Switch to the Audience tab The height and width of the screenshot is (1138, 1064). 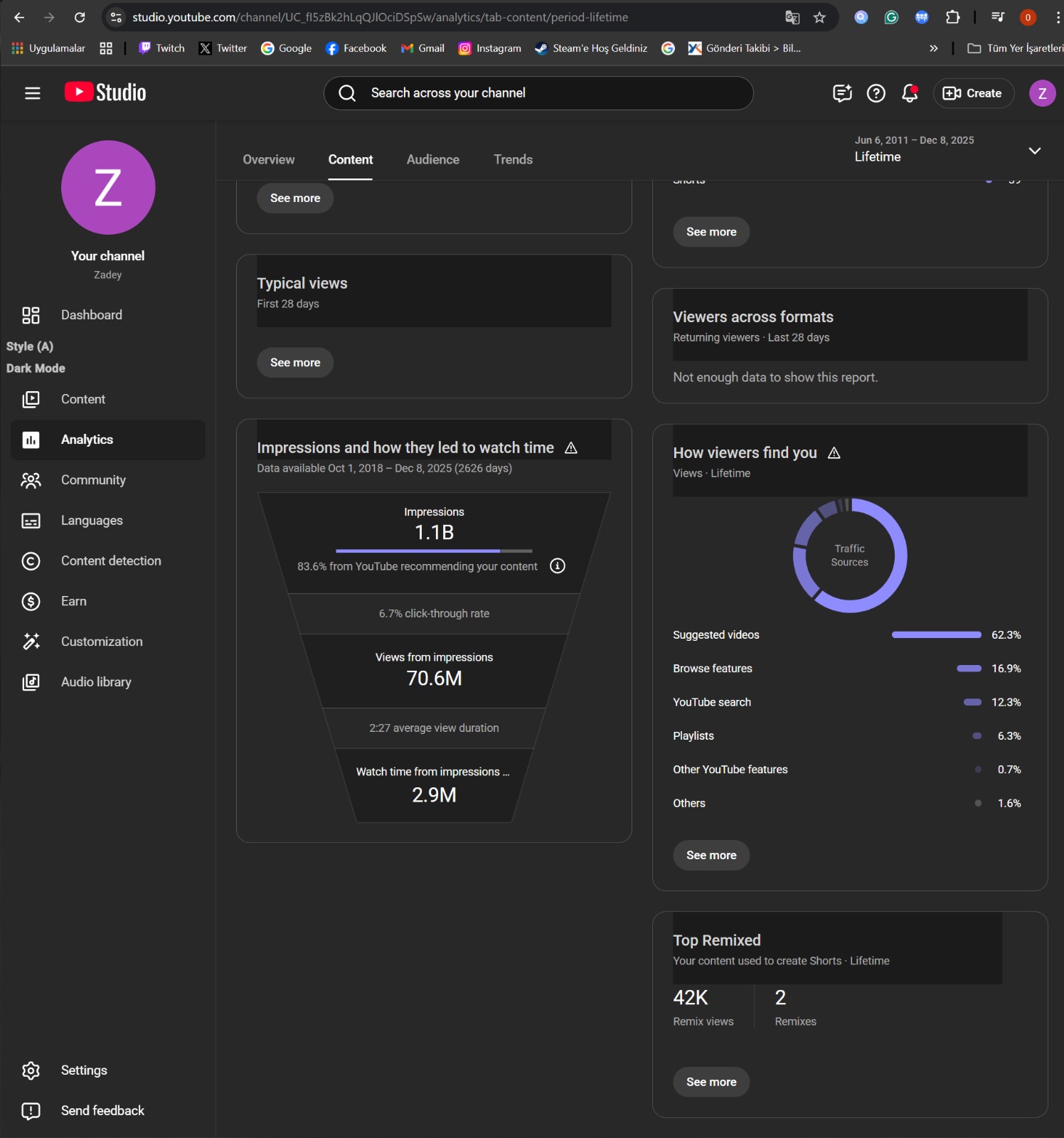[x=432, y=159]
